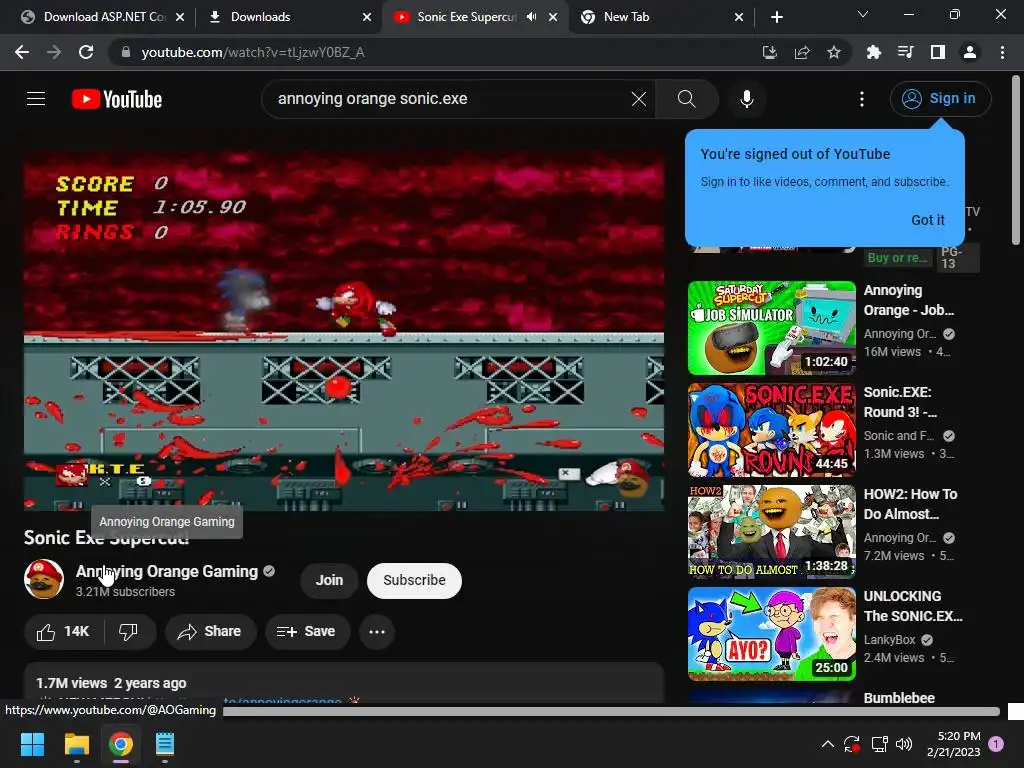Open Job Simulator video thumbnail

tap(771, 328)
